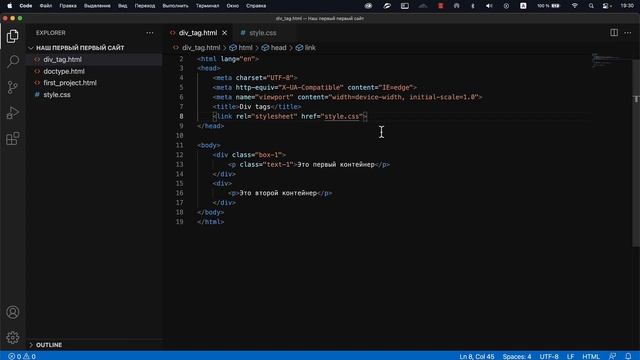The width and height of the screenshot is (640, 360).
Task: Click the Wi-Fi icon in menu bar
Action: 574,6
